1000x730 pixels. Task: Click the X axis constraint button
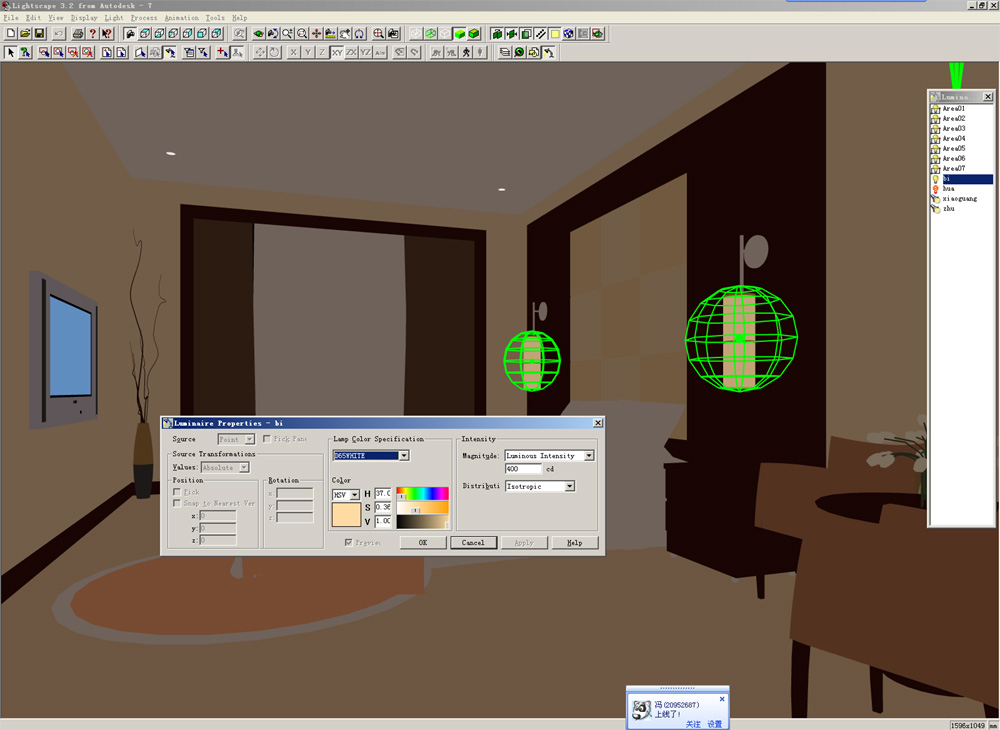click(293, 52)
